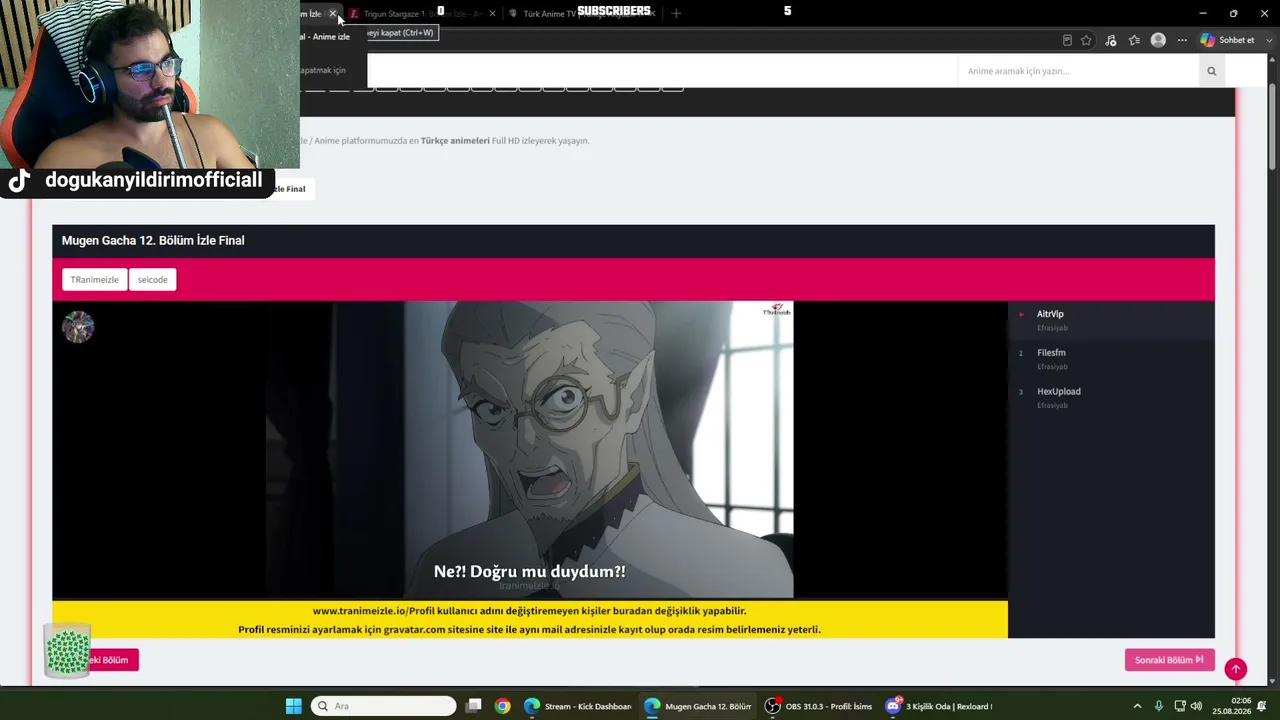
Task: Switch to OBS 31.0.3 taskbar window
Action: [x=818, y=706]
